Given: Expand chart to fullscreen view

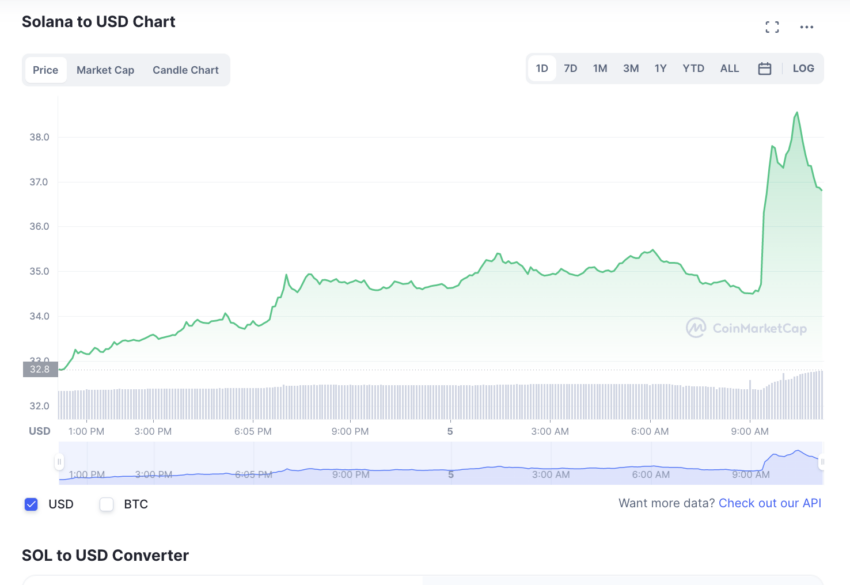Looking at the screenshot, I should [x=771, y=27].
